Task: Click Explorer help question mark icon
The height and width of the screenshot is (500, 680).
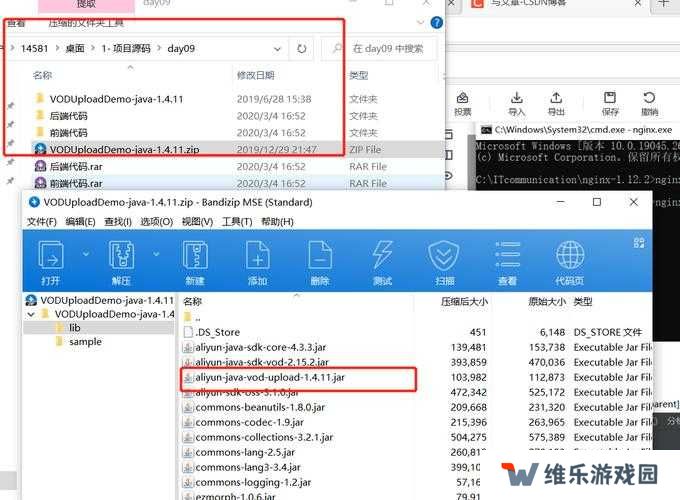Action: [437, 23]
